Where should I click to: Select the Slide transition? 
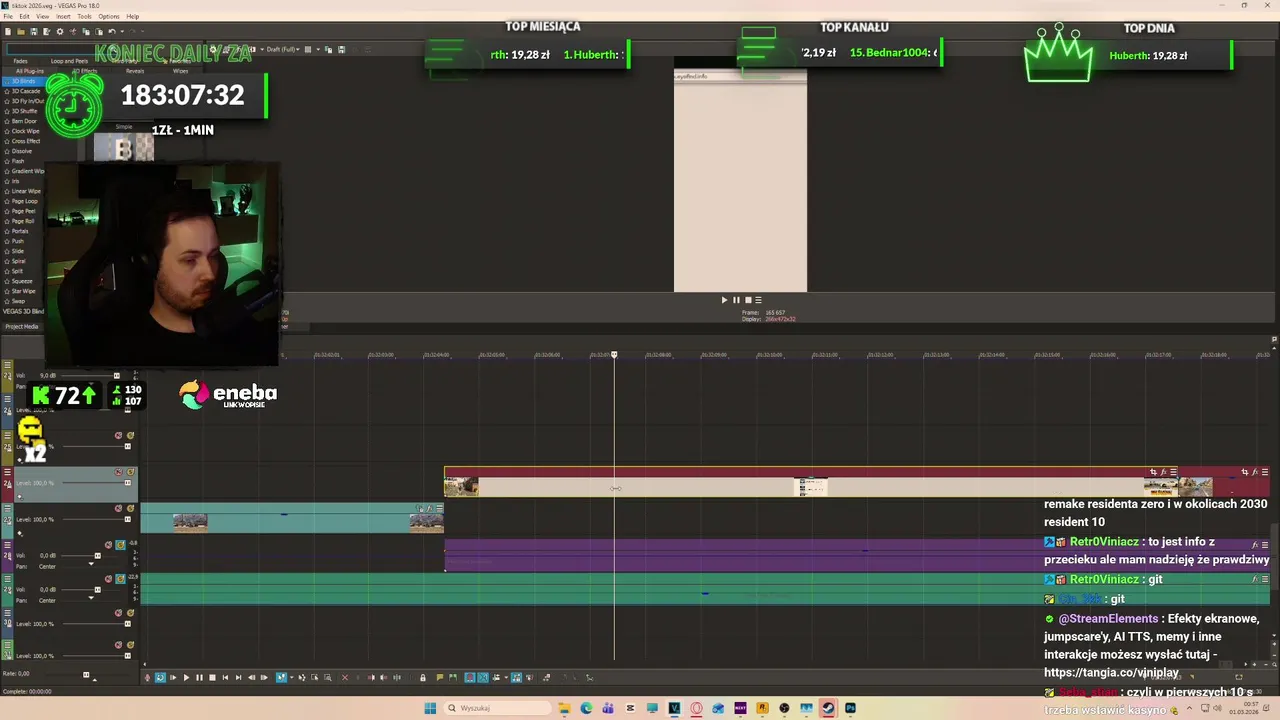tap(17, 251)
